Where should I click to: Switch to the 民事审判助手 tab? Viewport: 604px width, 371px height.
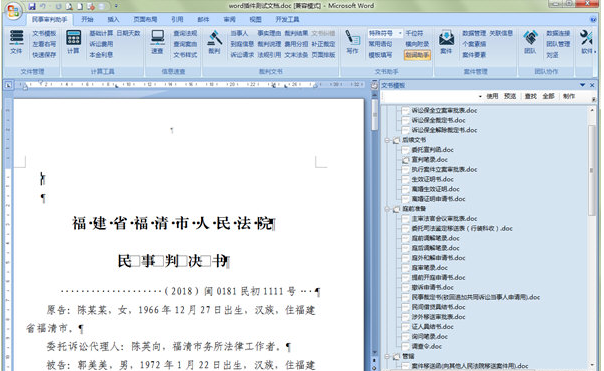click(49, 19)
